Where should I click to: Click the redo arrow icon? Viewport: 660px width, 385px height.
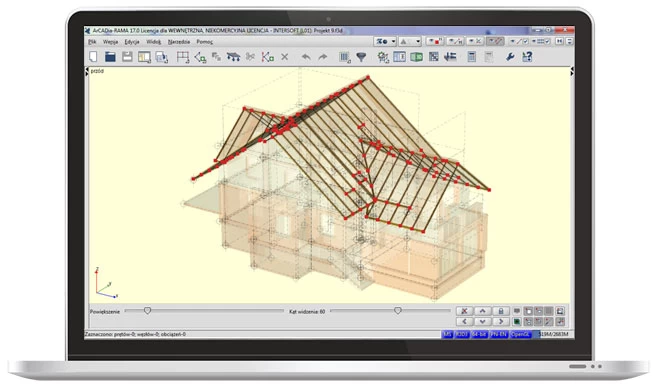[x=323, y=57]
